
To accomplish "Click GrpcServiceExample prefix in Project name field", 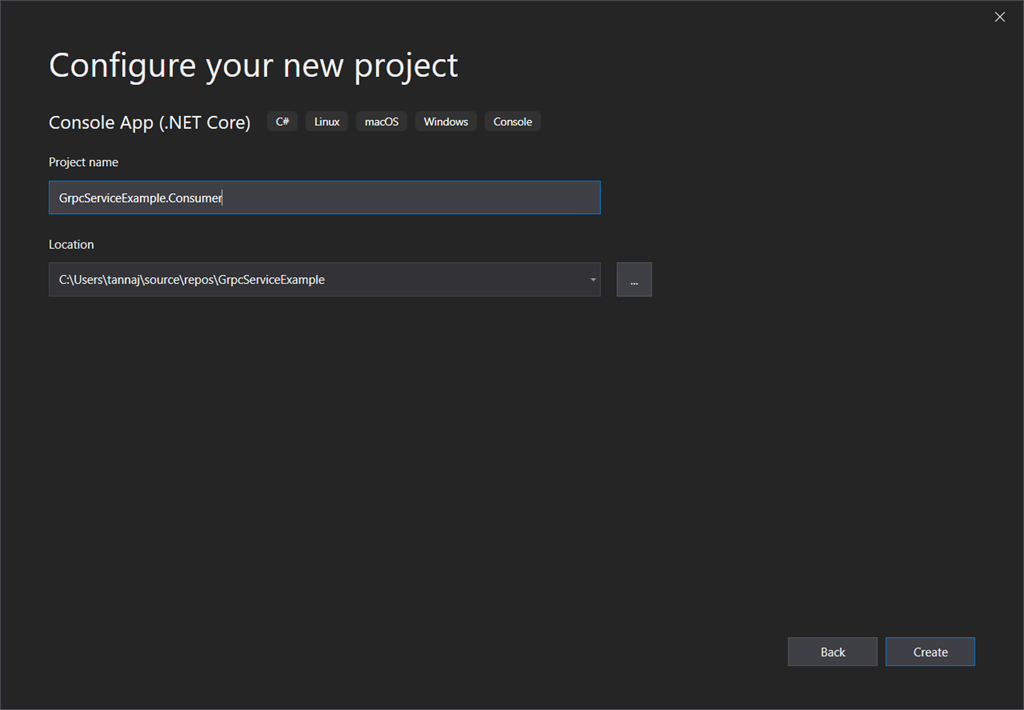I will [110, 198].
